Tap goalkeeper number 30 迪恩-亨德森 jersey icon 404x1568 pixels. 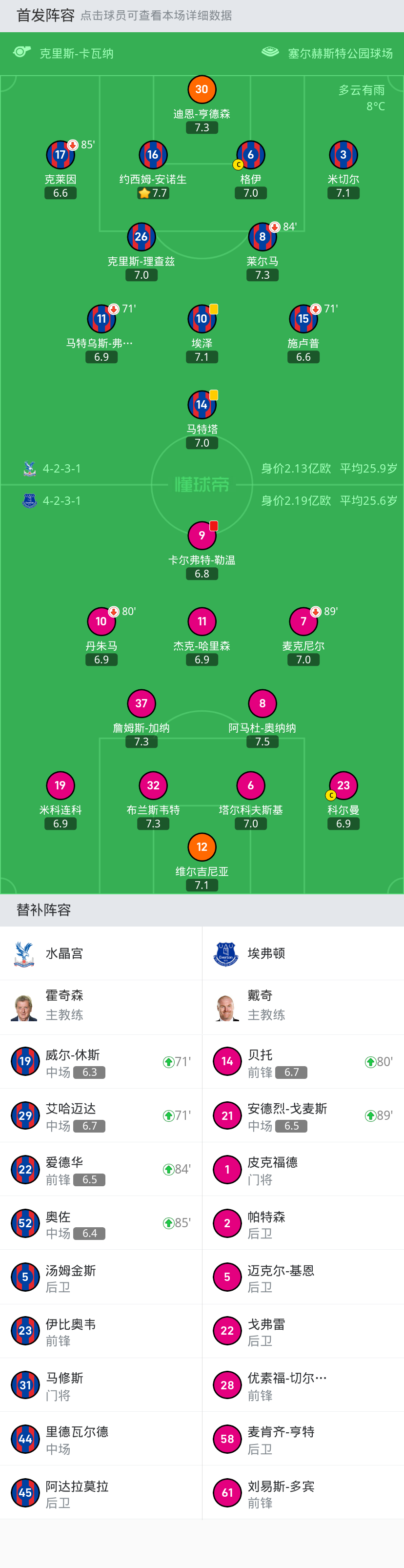click(202, 89)
